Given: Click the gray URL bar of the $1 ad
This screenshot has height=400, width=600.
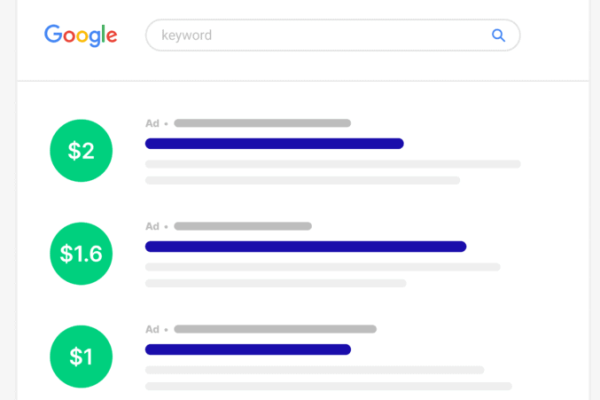Looking at the screenshot, I should tap(276, 329).
